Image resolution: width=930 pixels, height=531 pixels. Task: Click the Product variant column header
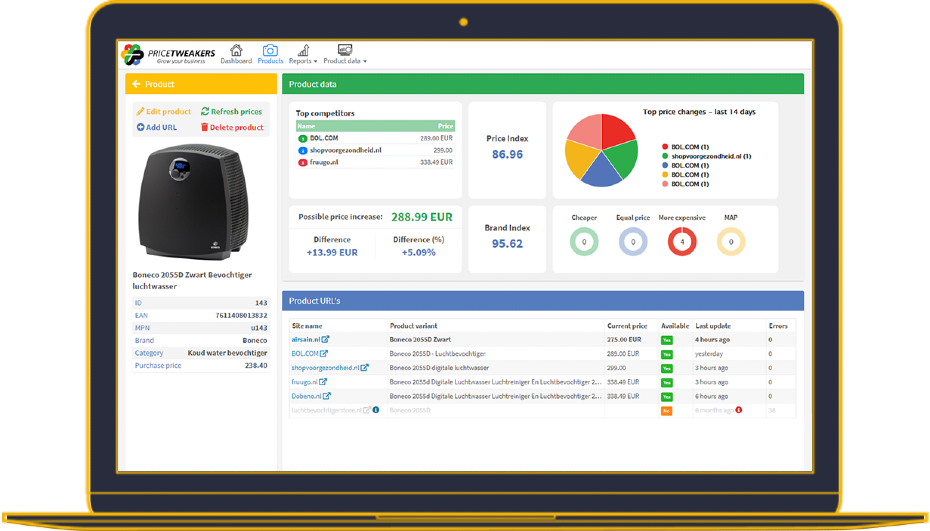[413, 326]
